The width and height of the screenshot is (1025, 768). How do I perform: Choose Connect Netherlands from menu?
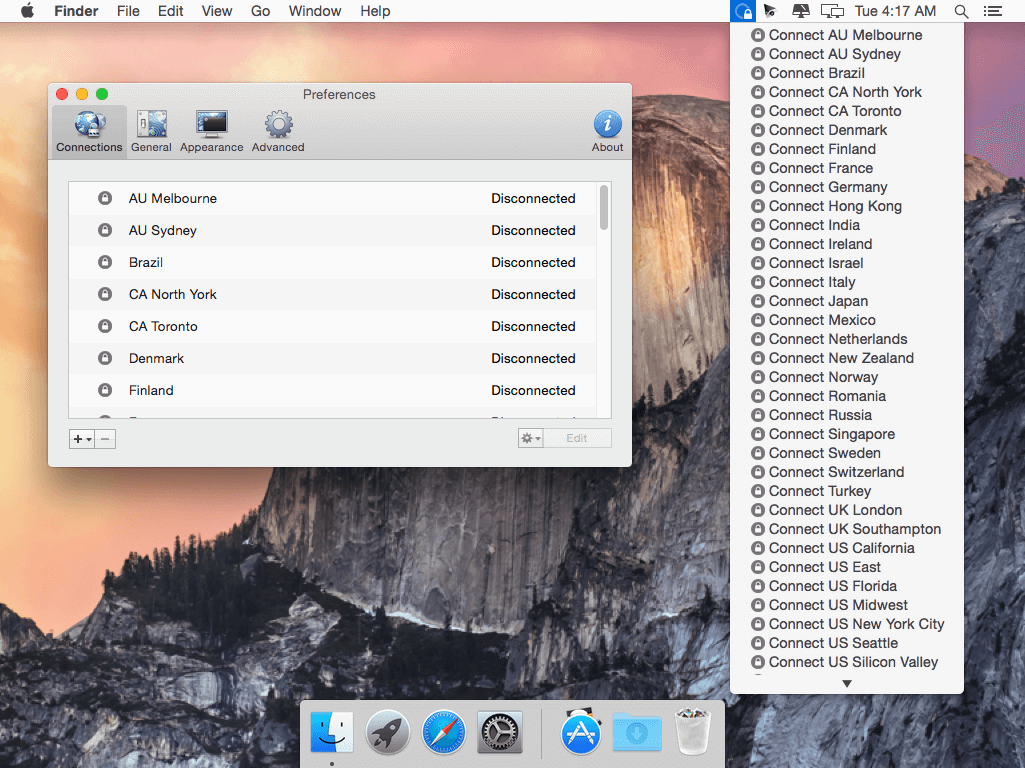[847, 339]
